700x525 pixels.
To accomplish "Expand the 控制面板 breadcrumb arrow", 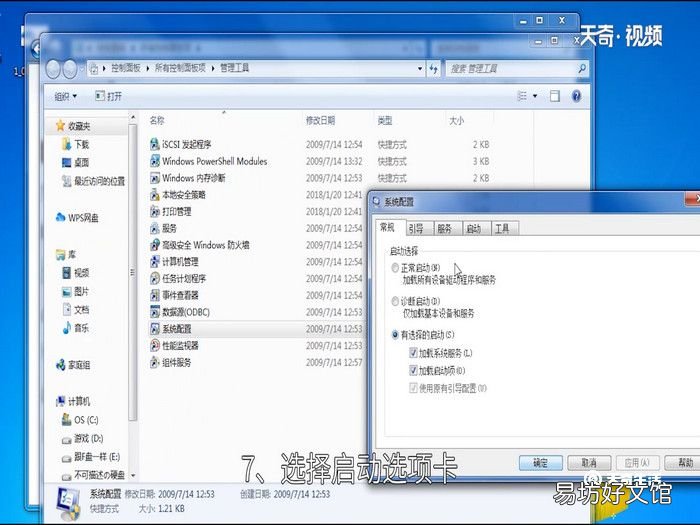I will pyautogui.click(x=147, y=68).
